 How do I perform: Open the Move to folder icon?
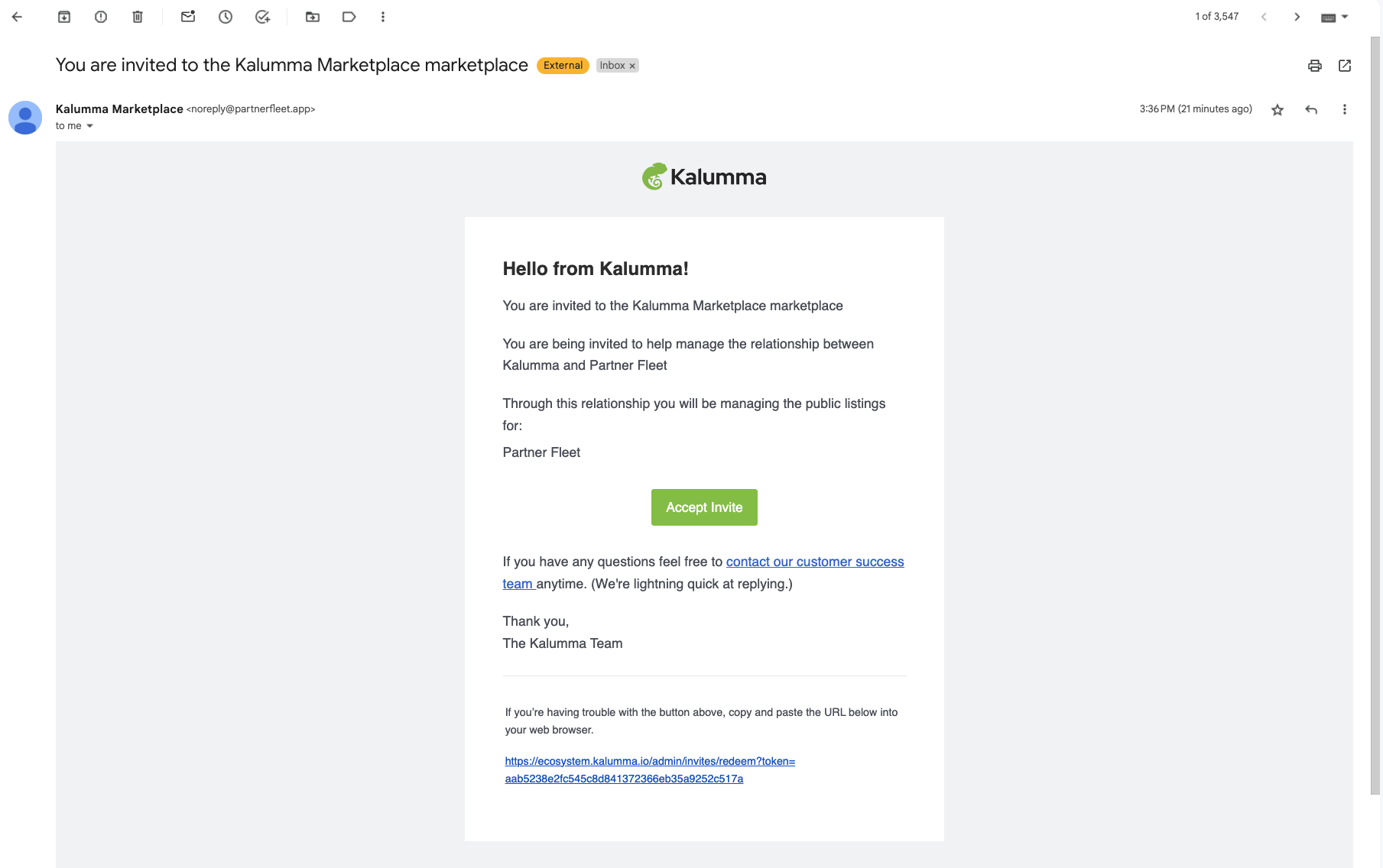(x=313, y=17)
